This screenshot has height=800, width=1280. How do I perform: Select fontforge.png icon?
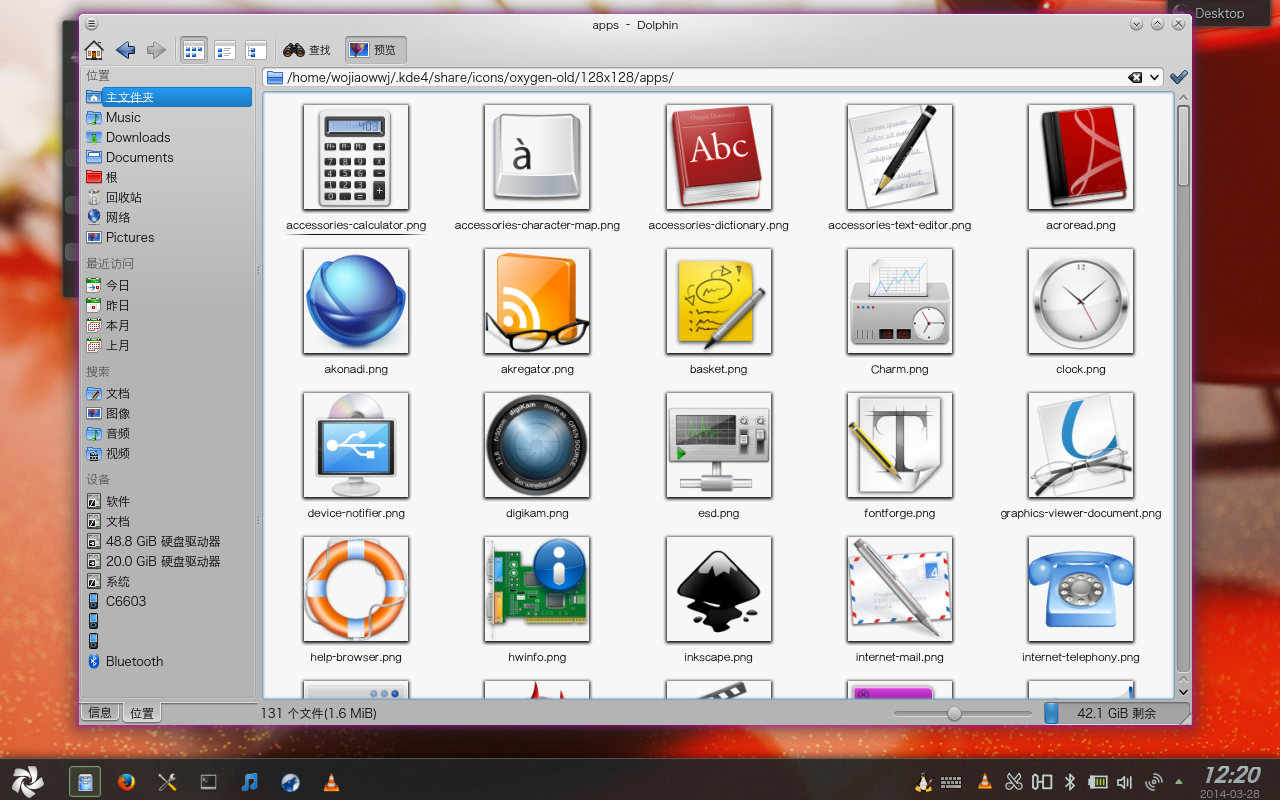pos(900,445)
